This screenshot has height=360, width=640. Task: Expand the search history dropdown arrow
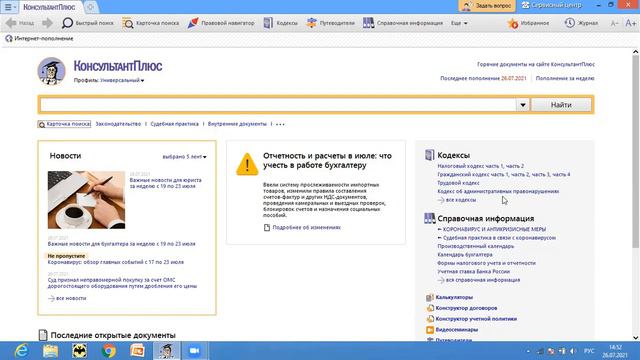pos(523,105)
